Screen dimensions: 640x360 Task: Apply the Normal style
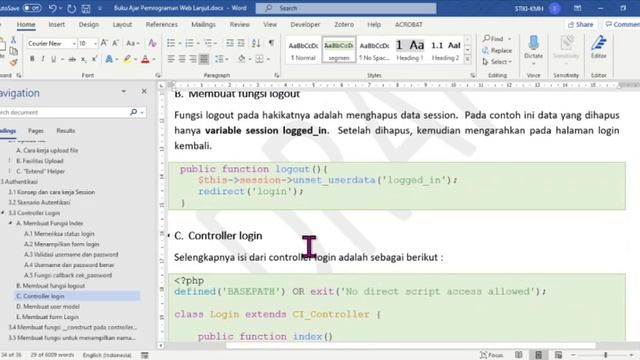[303, 50]
